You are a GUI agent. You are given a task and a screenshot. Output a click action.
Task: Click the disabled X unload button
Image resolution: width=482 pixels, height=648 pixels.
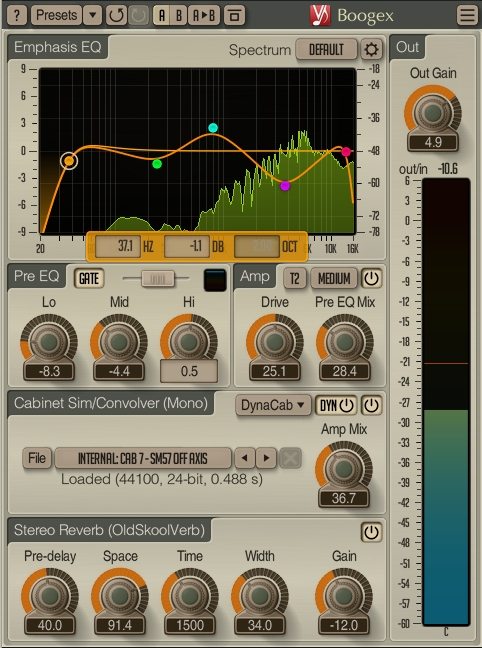pos(290,458)
